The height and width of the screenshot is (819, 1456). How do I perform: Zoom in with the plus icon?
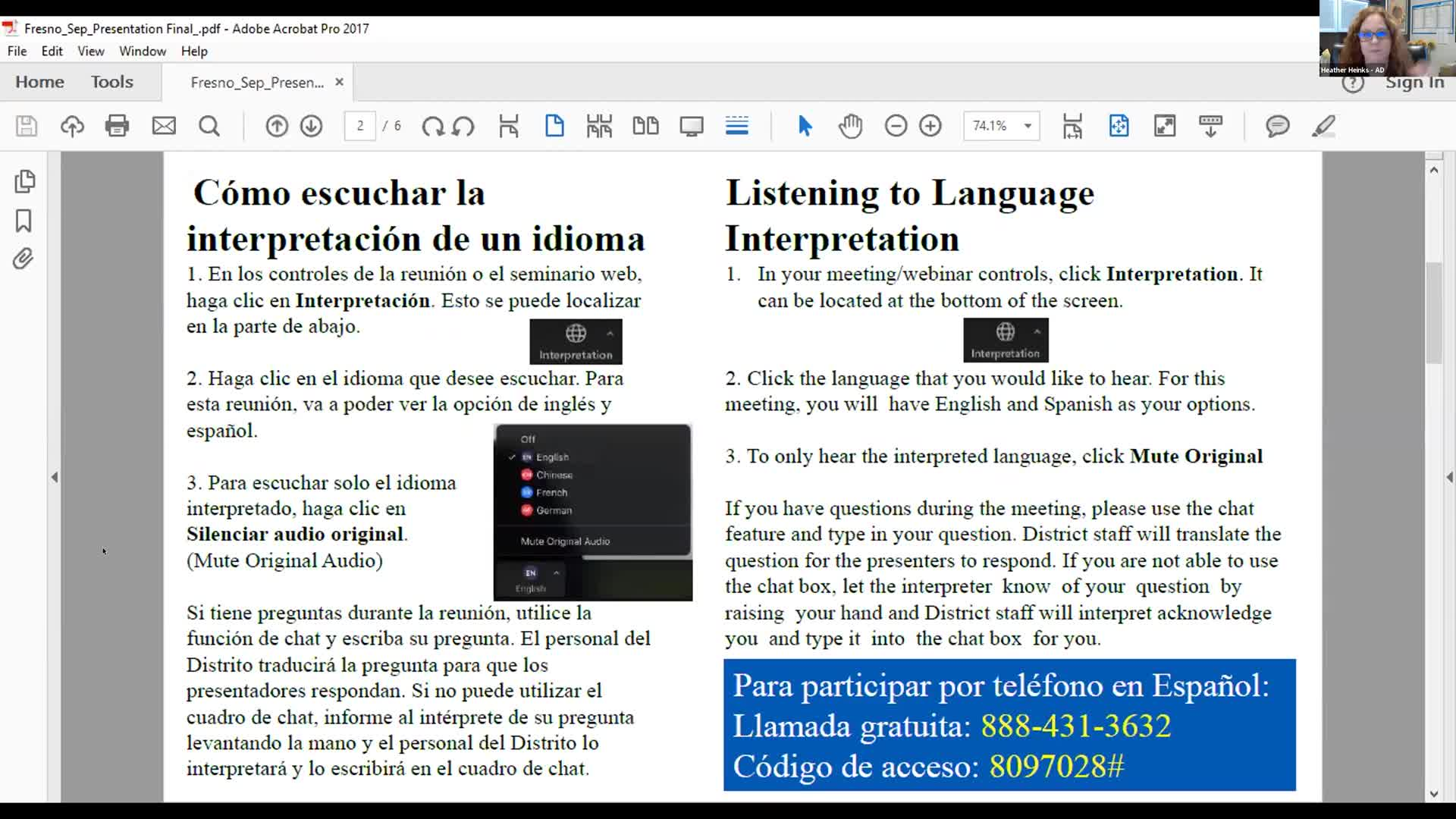coord(930,126)
